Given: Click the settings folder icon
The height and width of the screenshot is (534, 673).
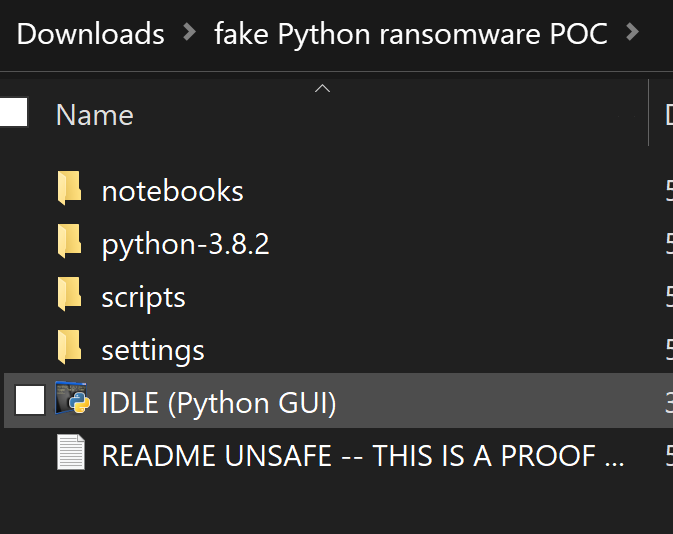Looking at the screenshot, I should (69, 349).
